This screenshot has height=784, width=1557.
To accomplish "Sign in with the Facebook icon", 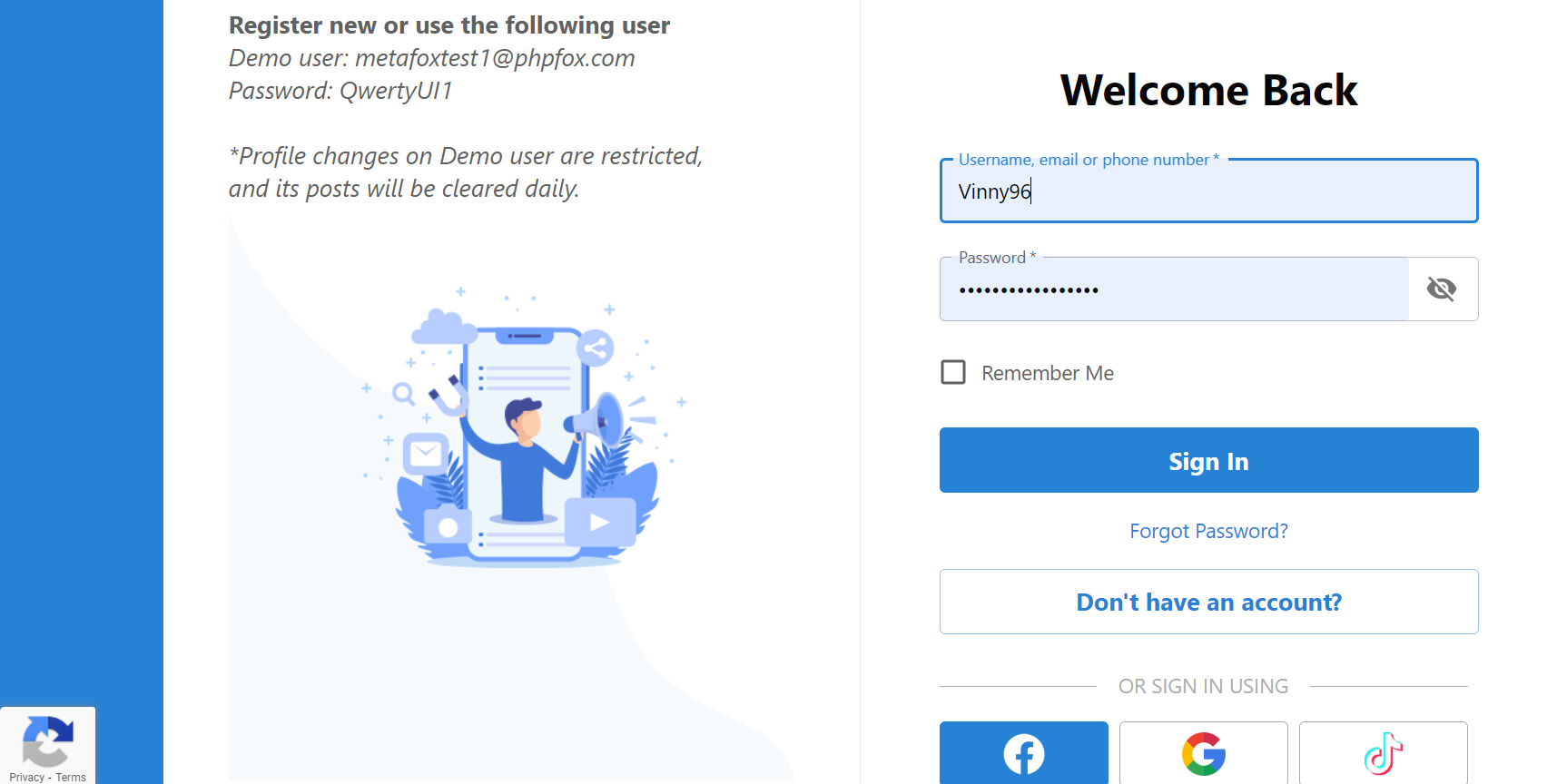I will [1023, 753].
